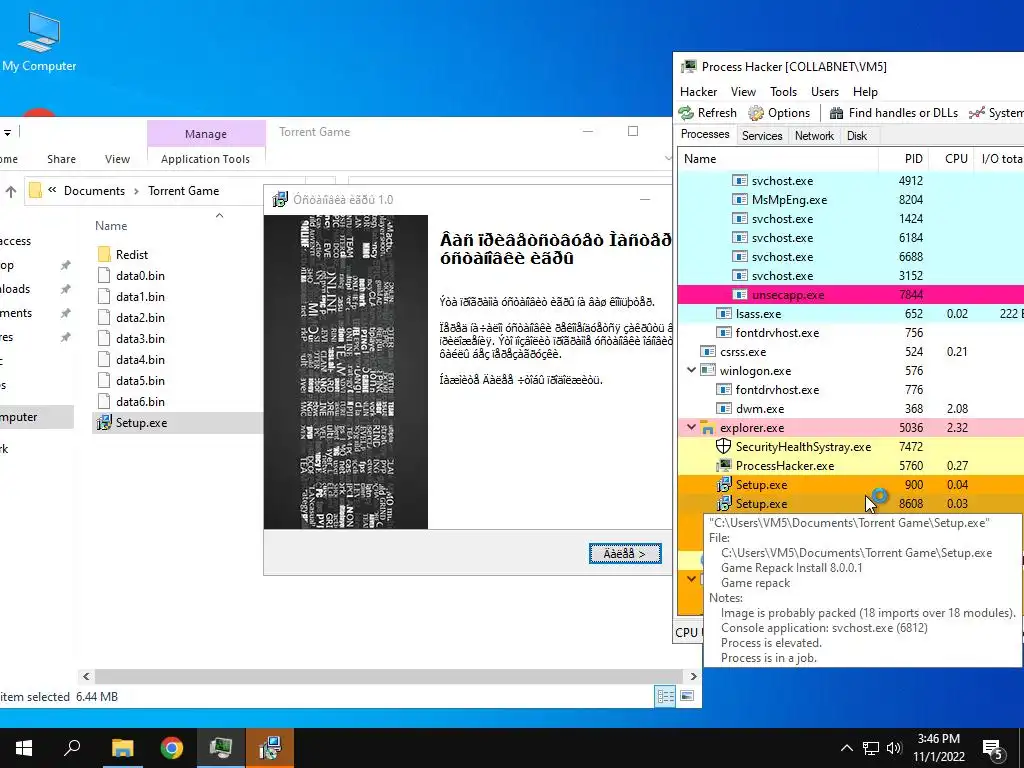Select the Processes tab
The width and height of the screenshot is (1024, 768).
(x=705, y=134)
